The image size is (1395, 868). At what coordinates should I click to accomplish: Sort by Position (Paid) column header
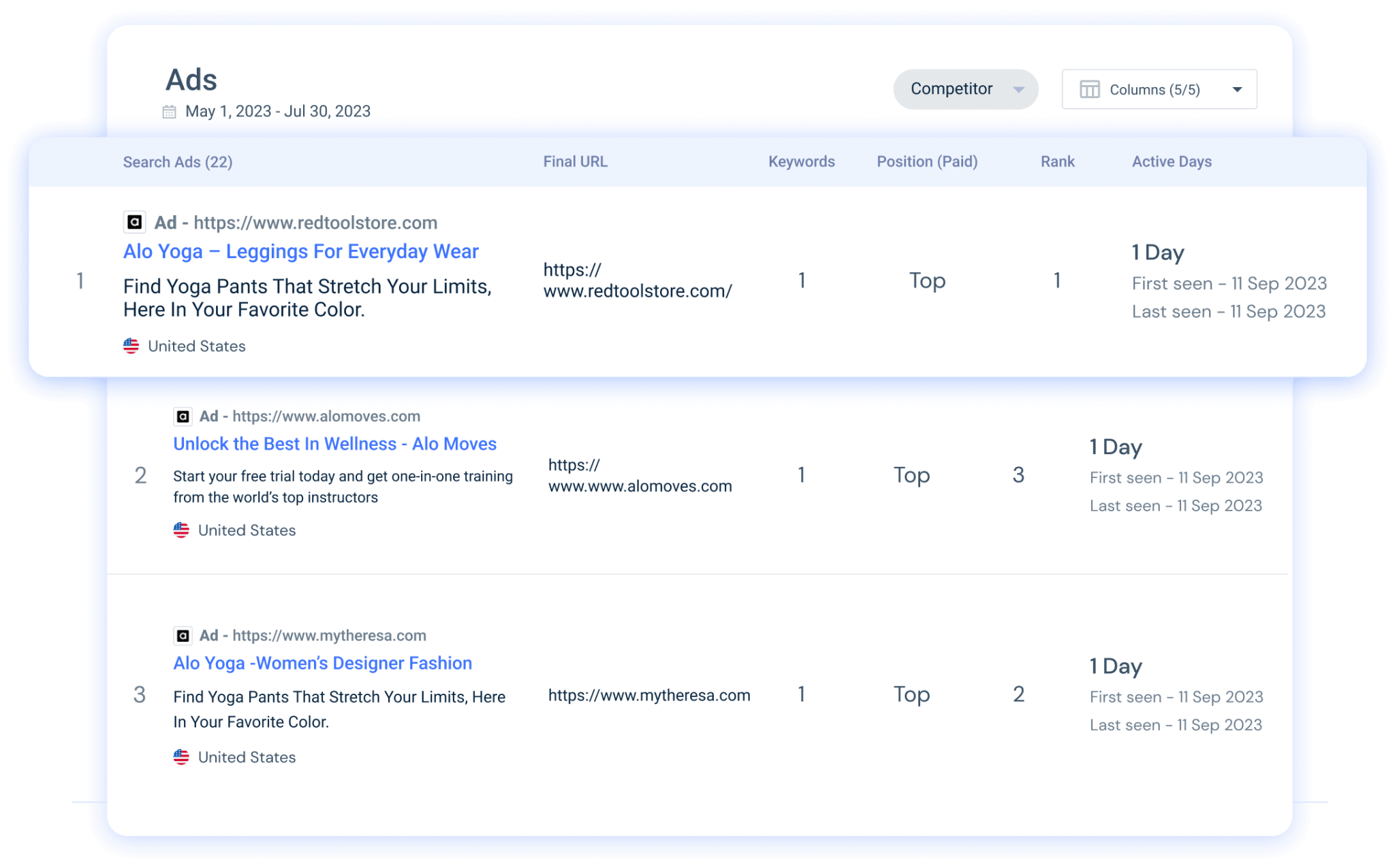coord(926,162)
